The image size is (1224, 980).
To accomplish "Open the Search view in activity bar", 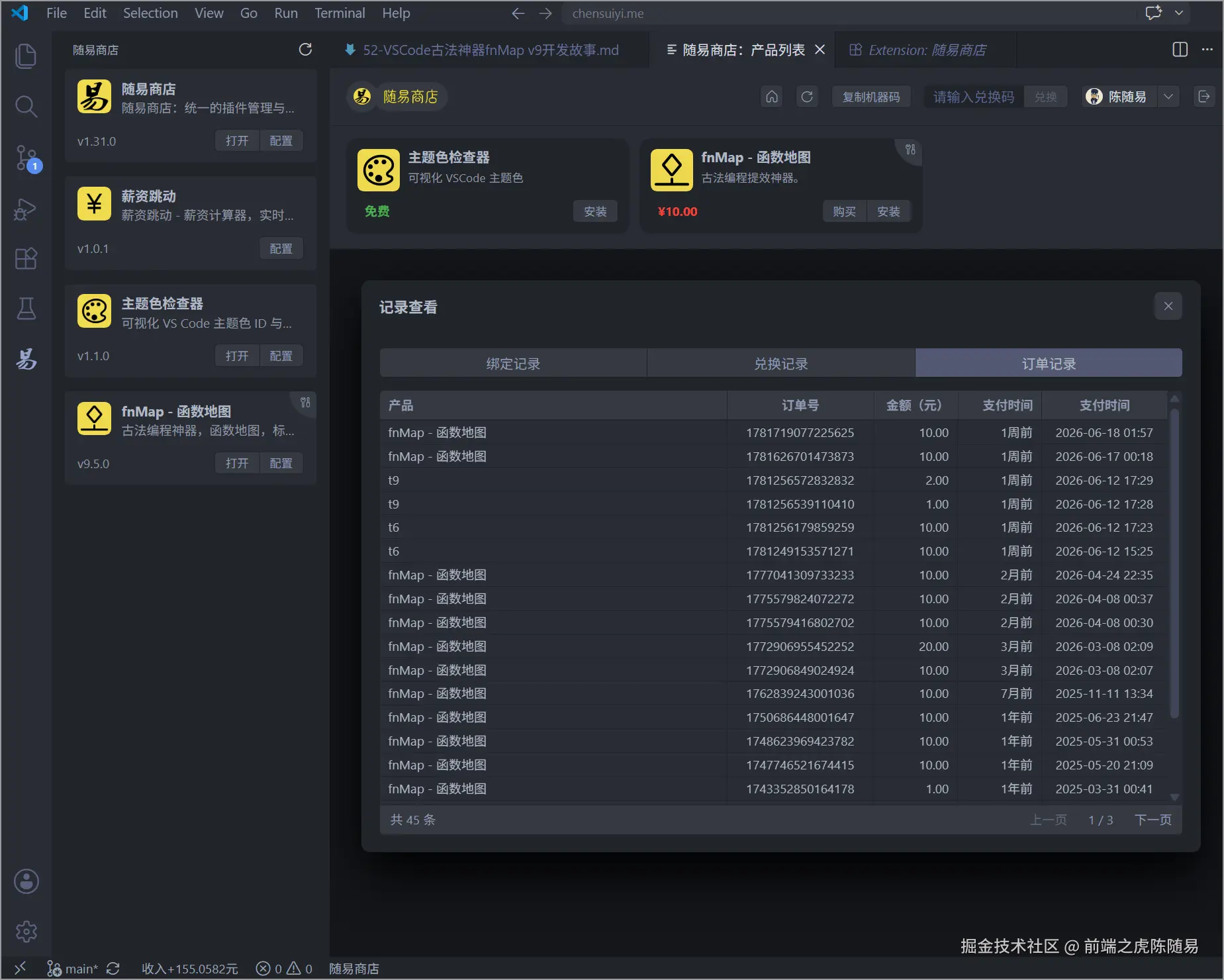I will (x=26, y=106).
